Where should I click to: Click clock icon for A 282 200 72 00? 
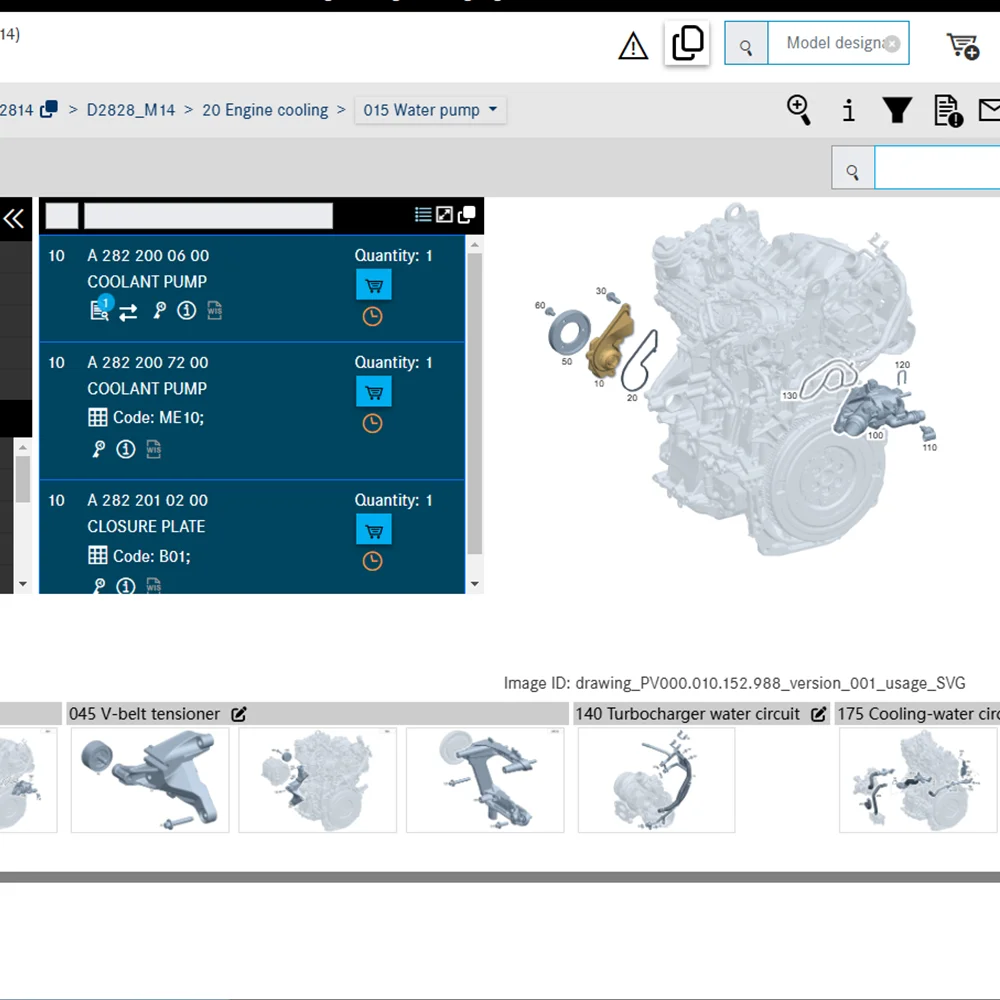click(x=372, y=423)
